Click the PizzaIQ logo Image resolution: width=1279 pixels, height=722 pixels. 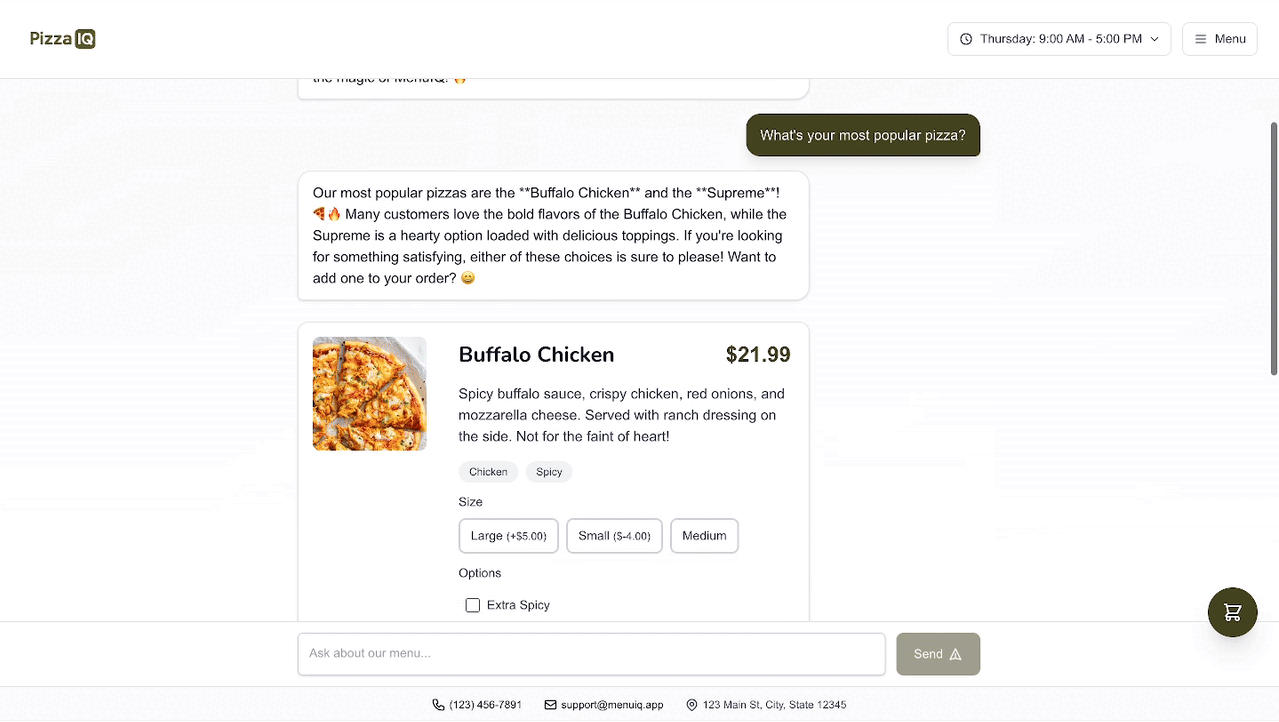pyautogui.click(x=61, y=38)
